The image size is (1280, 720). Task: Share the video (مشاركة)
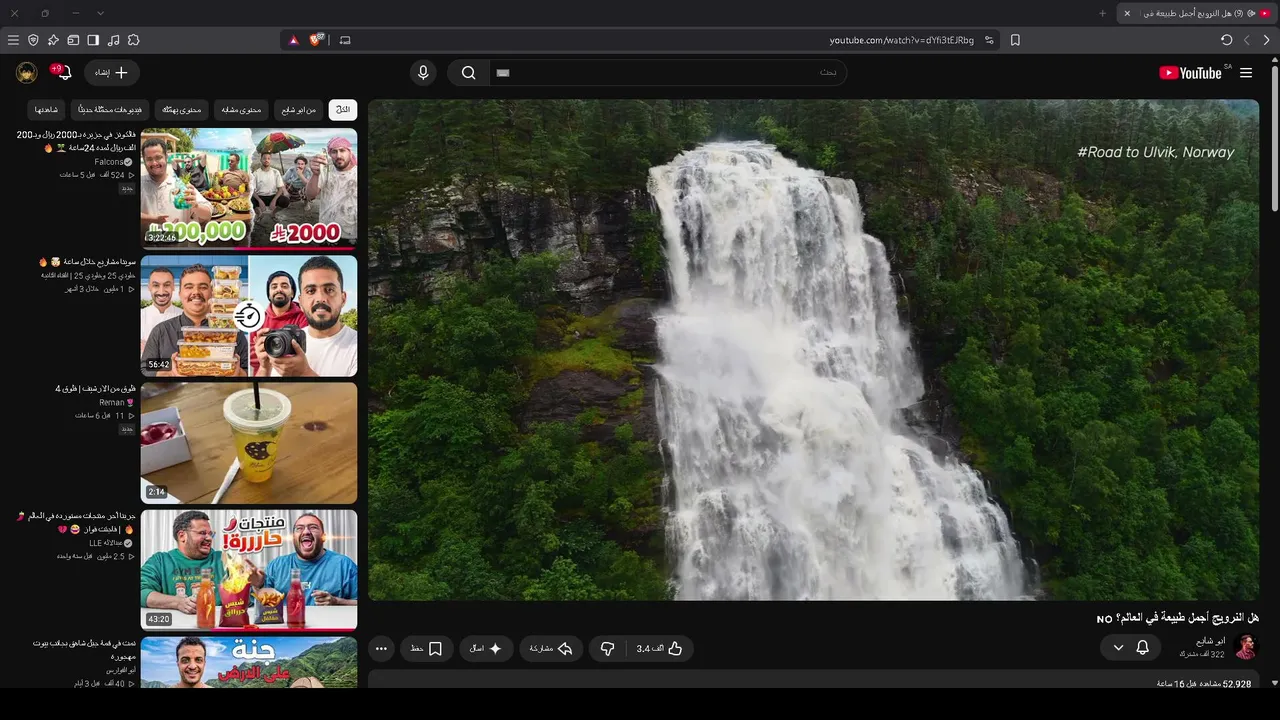(551, 649)
